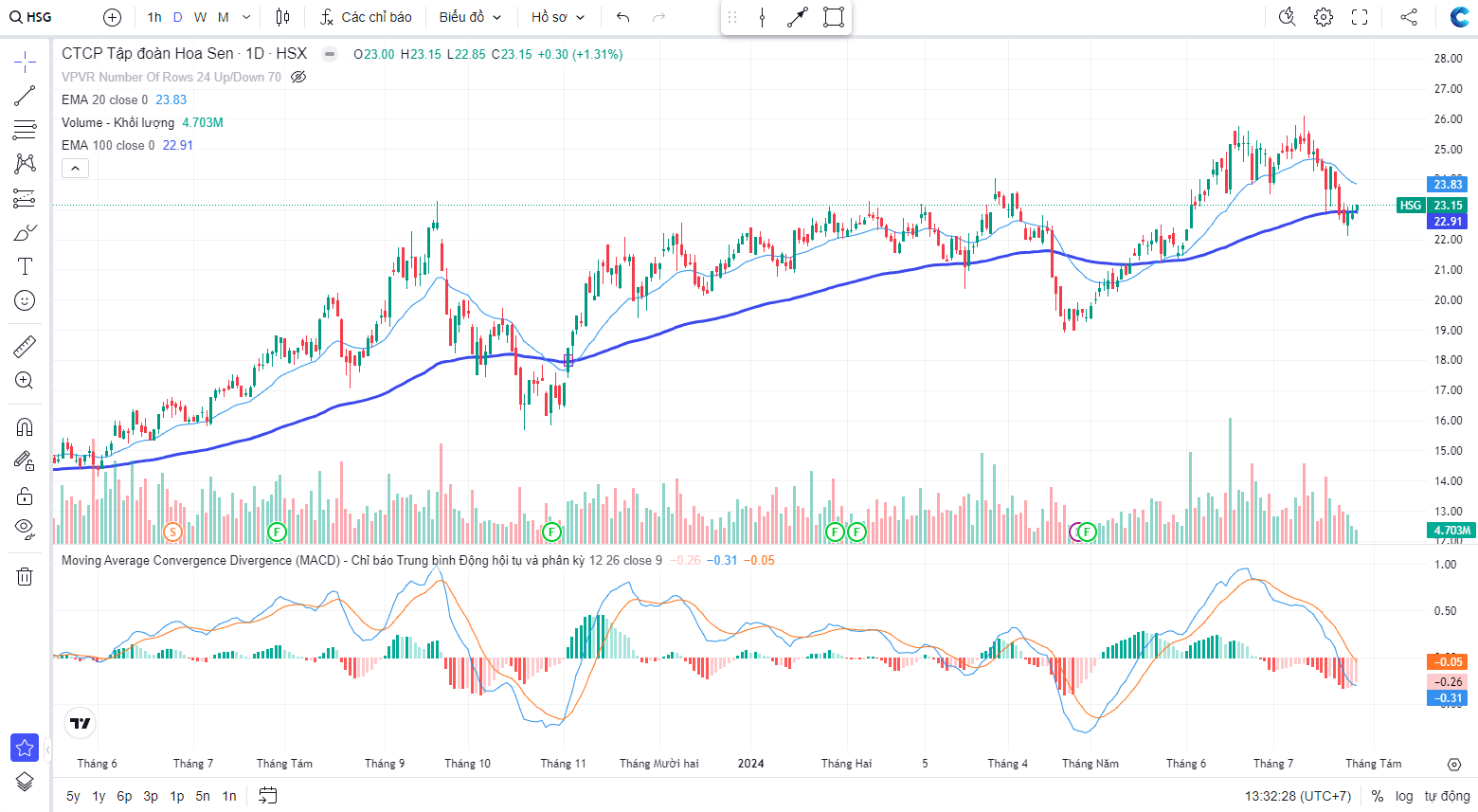This screenshot has height=812, width=1478.
Task: Toggle log scale
Action: point(1404,796)
